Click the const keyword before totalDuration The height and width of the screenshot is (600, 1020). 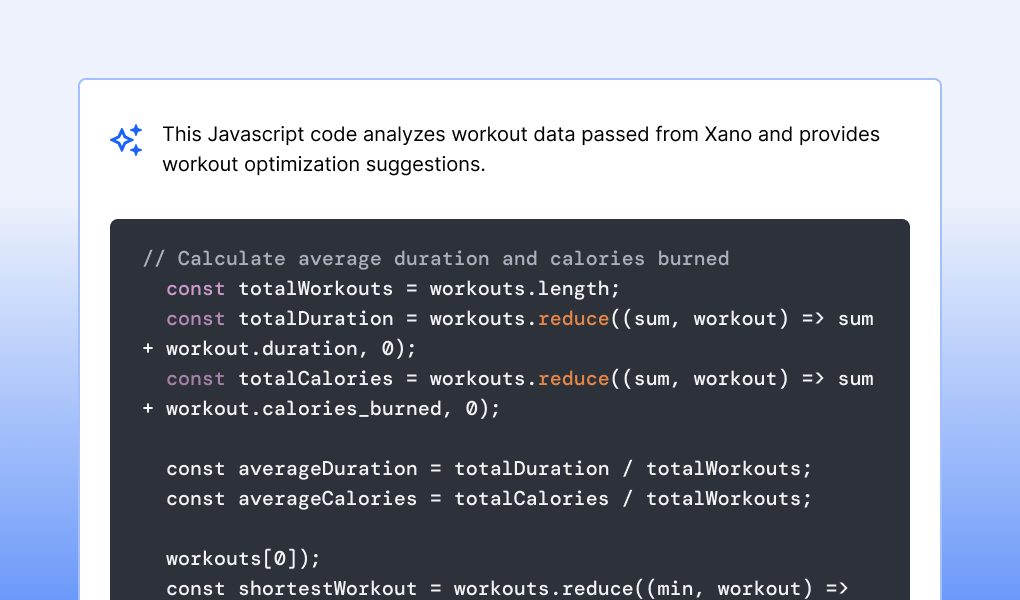point(195,318)
